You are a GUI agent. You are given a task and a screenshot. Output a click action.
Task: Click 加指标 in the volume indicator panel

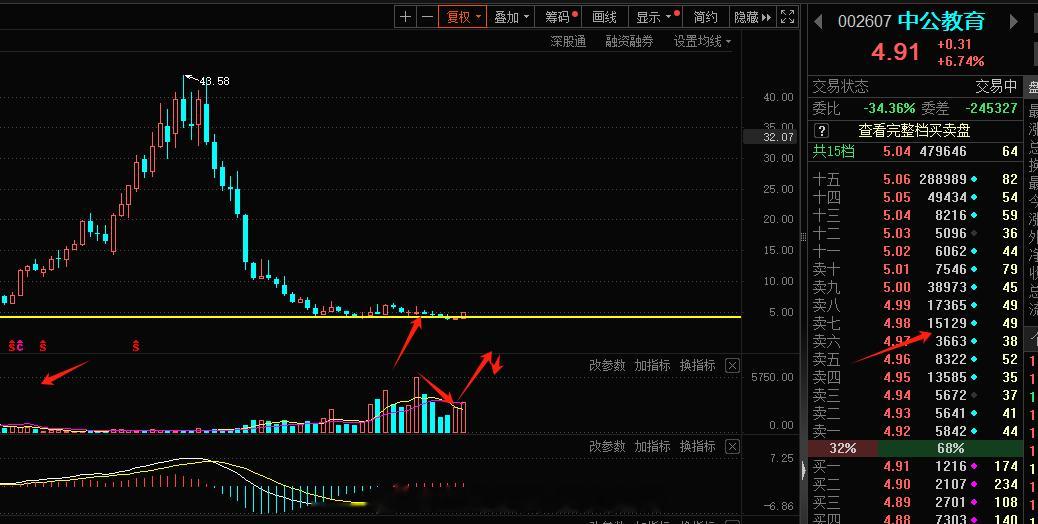point(652,365)
